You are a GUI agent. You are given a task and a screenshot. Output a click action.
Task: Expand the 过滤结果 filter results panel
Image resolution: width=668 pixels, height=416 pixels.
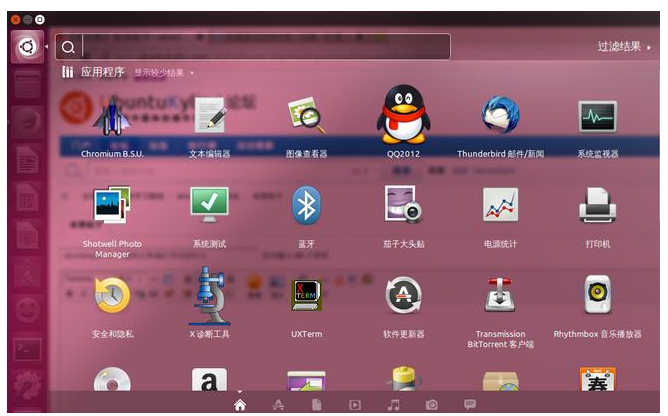[x=624, y=46]
